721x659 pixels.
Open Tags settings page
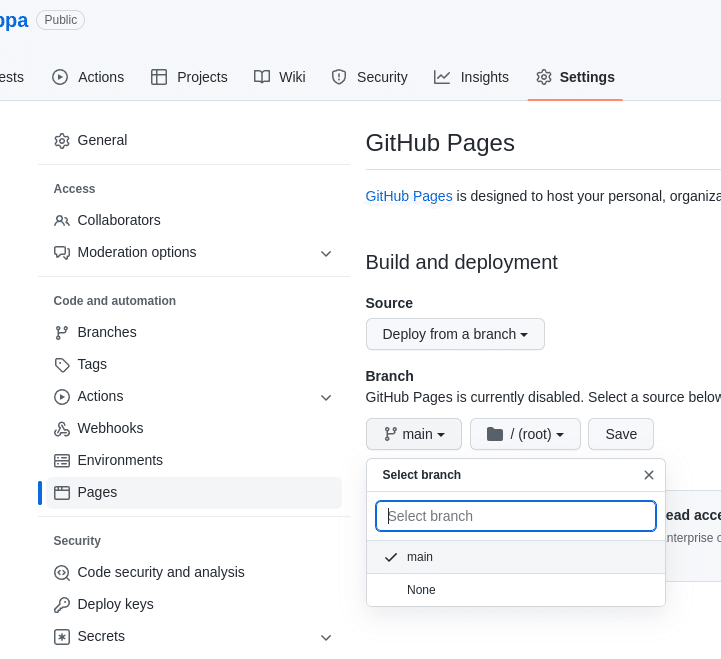point(194,364)
